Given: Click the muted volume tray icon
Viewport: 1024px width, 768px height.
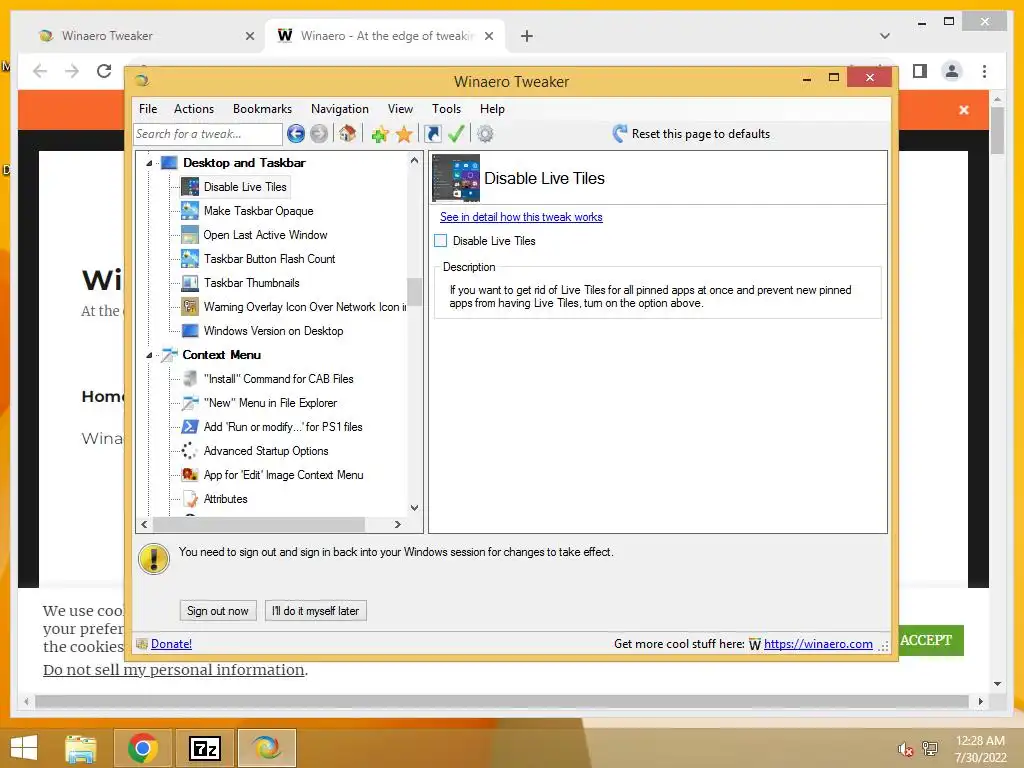Looking at the screenshot, I should 905,749.
